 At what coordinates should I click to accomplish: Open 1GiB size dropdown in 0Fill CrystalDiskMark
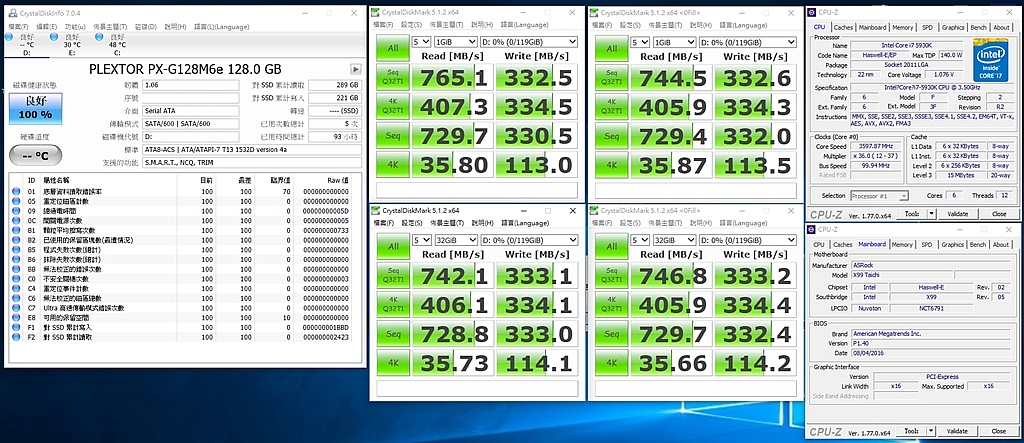click(x=674, y=42)
